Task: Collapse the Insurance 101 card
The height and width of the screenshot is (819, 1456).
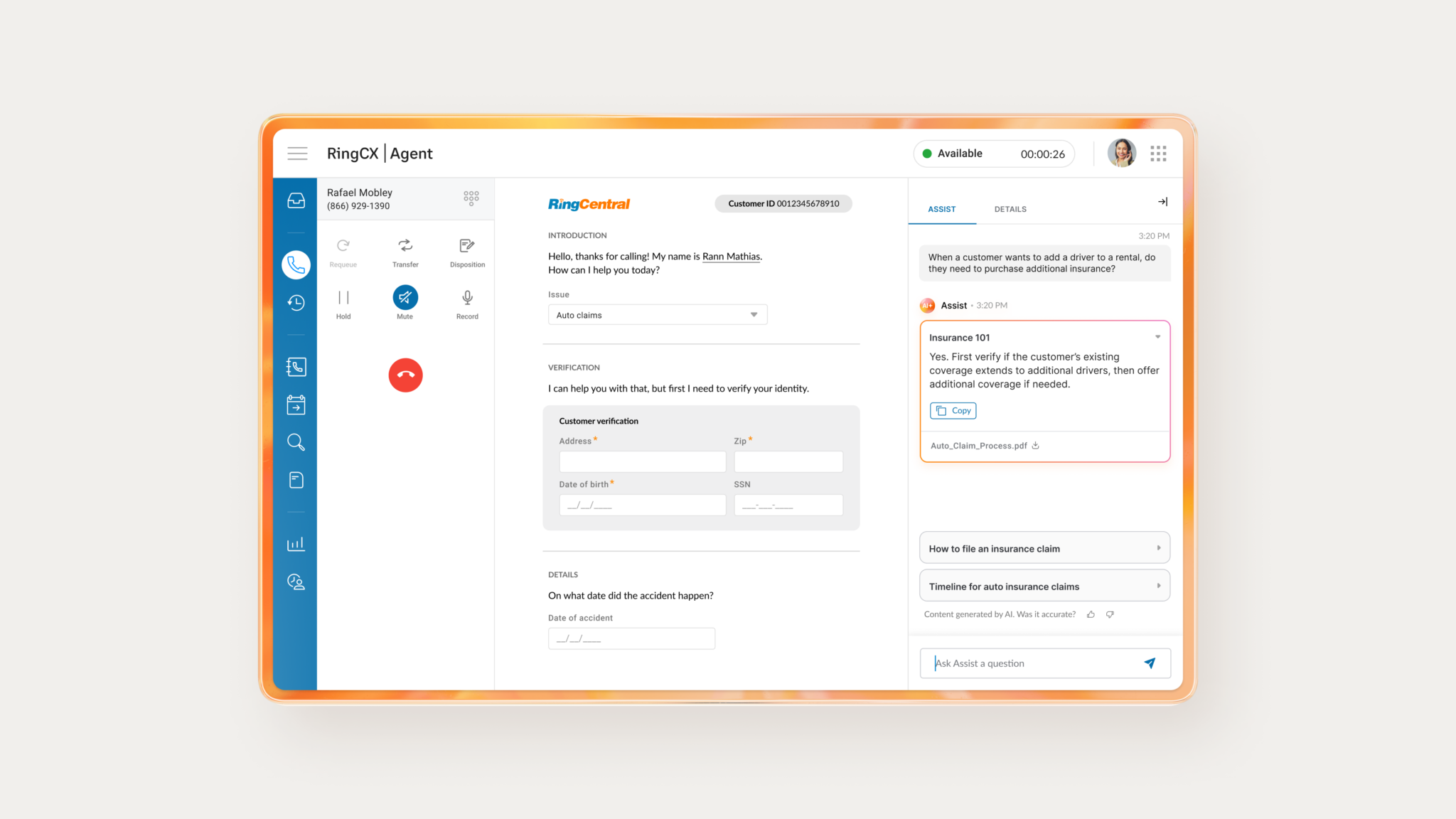Action: tap(1157, 337)
